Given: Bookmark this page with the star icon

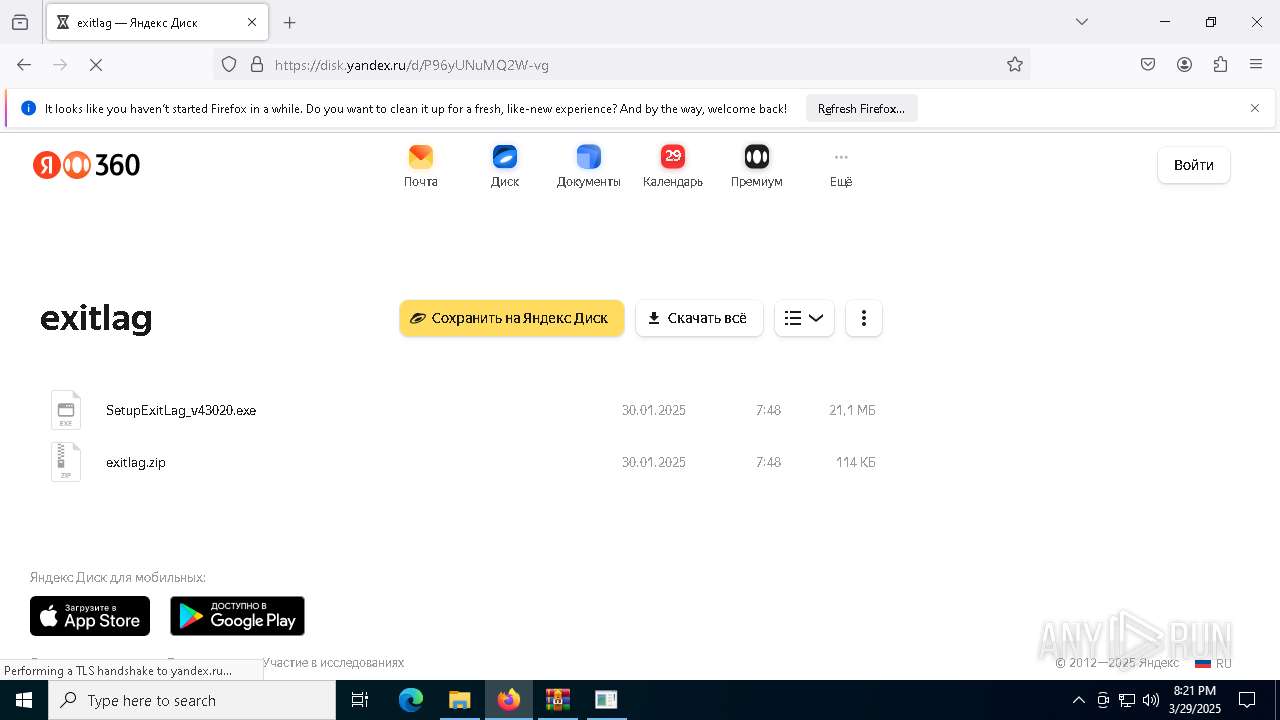Looking at the screenshot, I should tap(1015, 65).
